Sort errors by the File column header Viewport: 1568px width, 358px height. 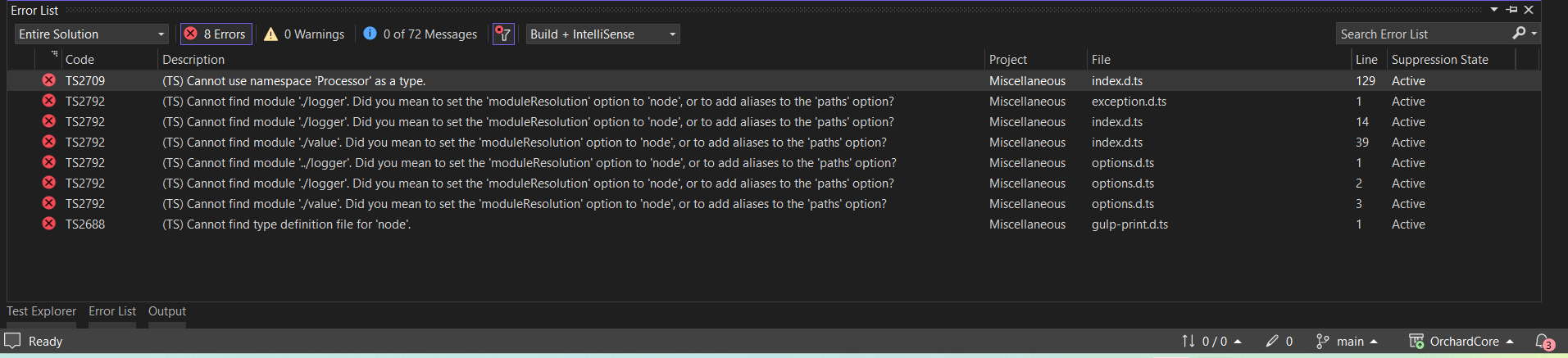pyautogui.click(x=1101, y=60)
